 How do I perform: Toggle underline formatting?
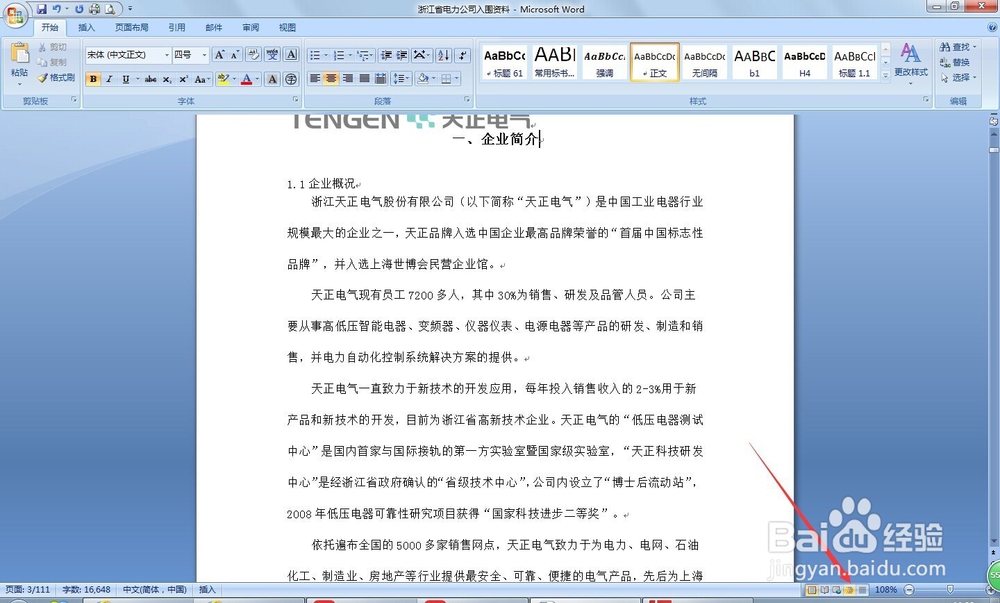click(x=126, y=79)
